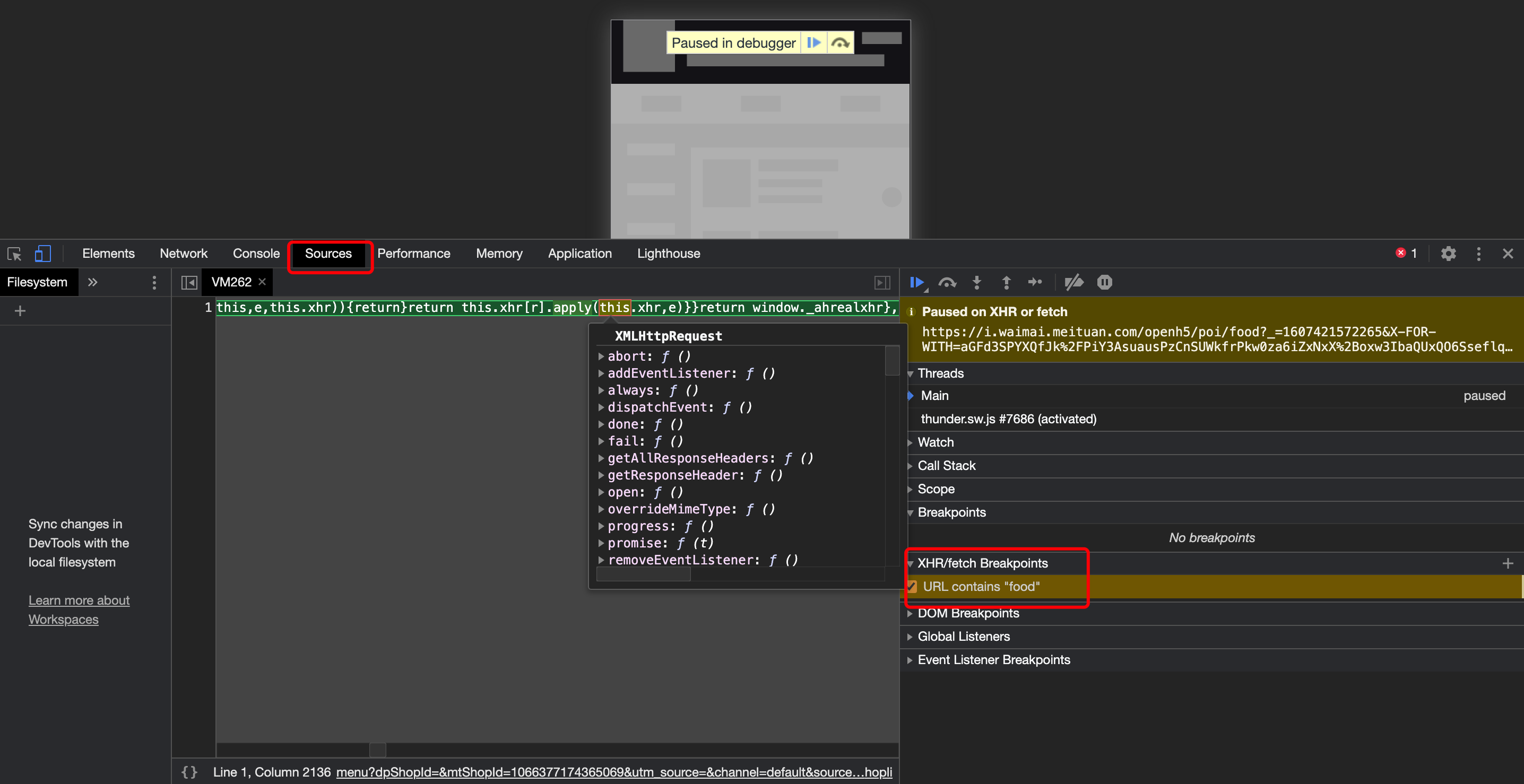Open Learn more about Workspaces link

click(x=79, y=610)
